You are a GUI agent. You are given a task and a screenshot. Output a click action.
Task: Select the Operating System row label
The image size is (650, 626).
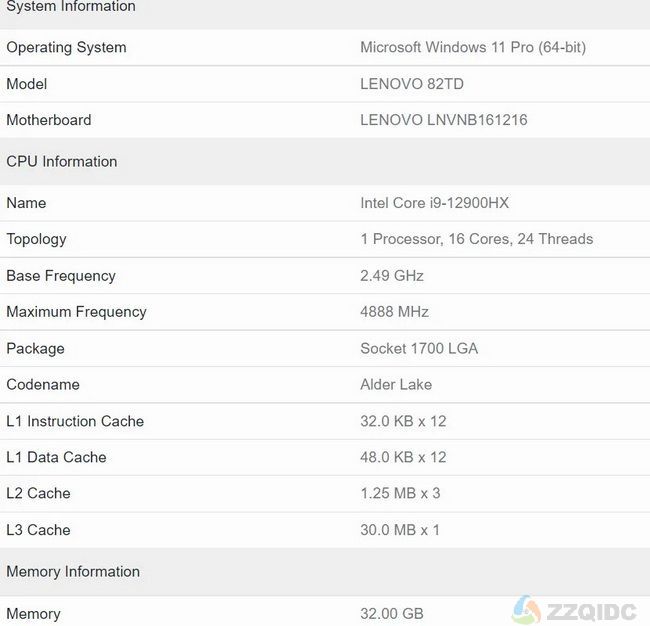coord(66,47)
